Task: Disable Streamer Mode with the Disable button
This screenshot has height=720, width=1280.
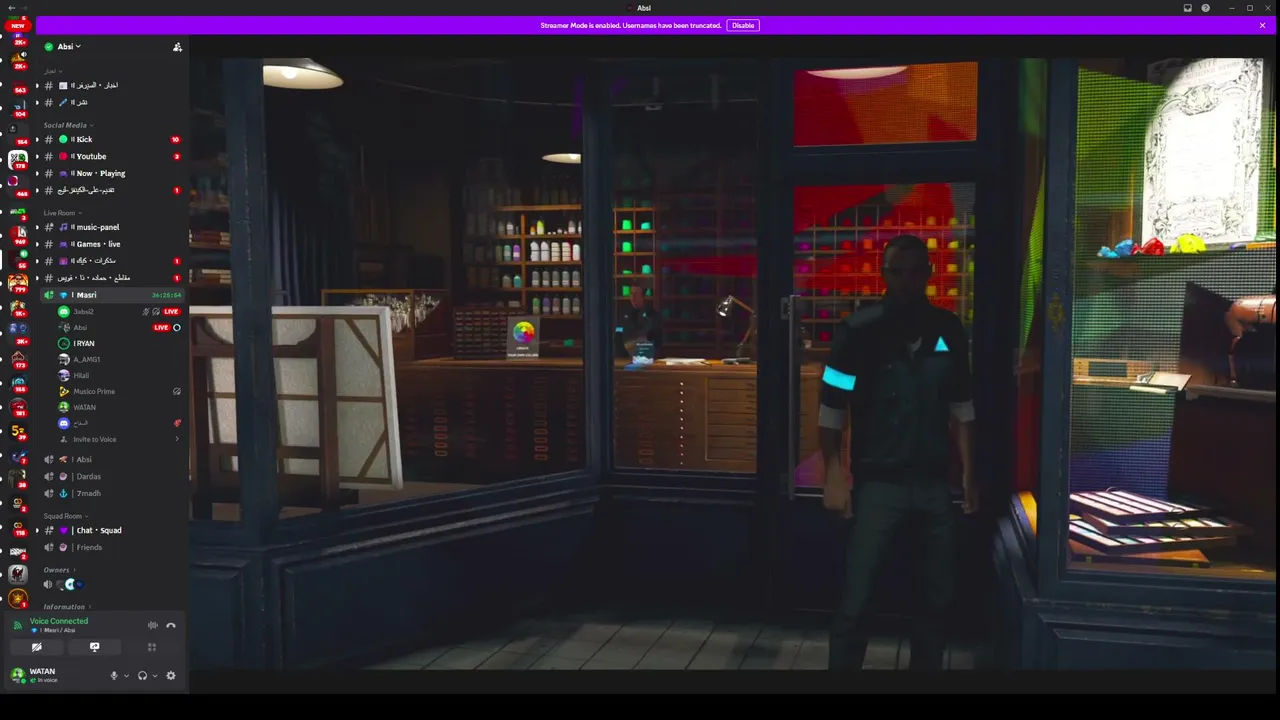Action: click(x=743, y=25)
